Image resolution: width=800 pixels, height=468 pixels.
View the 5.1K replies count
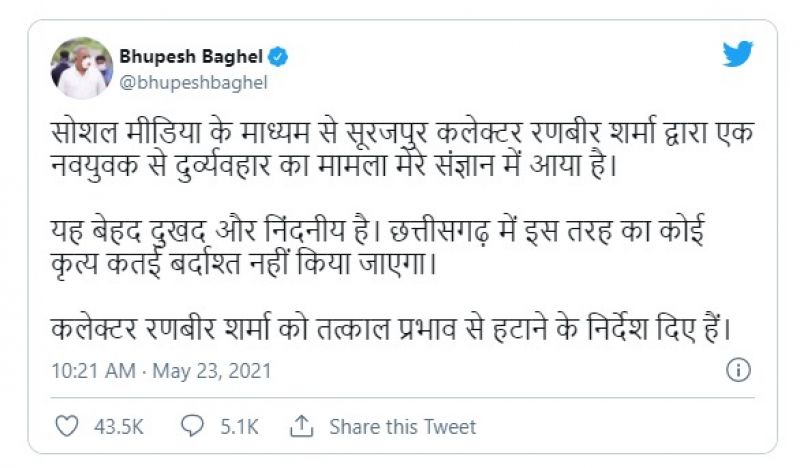click(x=238, y=427)
